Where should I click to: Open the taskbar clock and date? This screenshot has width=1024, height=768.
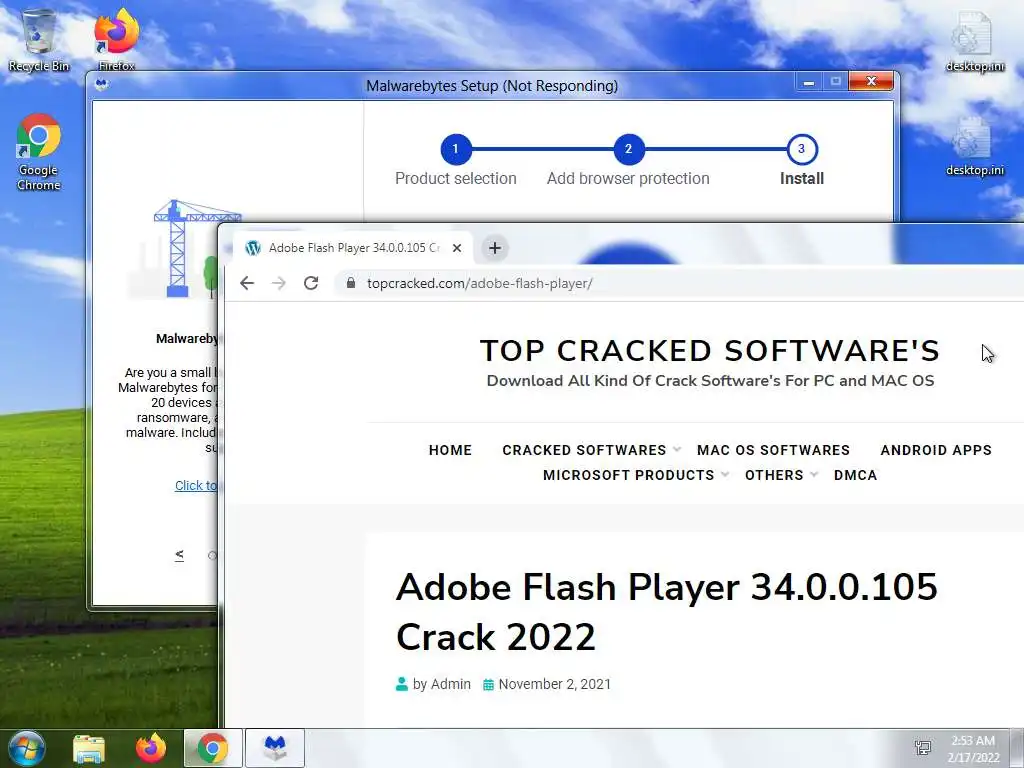click(973, 748)
